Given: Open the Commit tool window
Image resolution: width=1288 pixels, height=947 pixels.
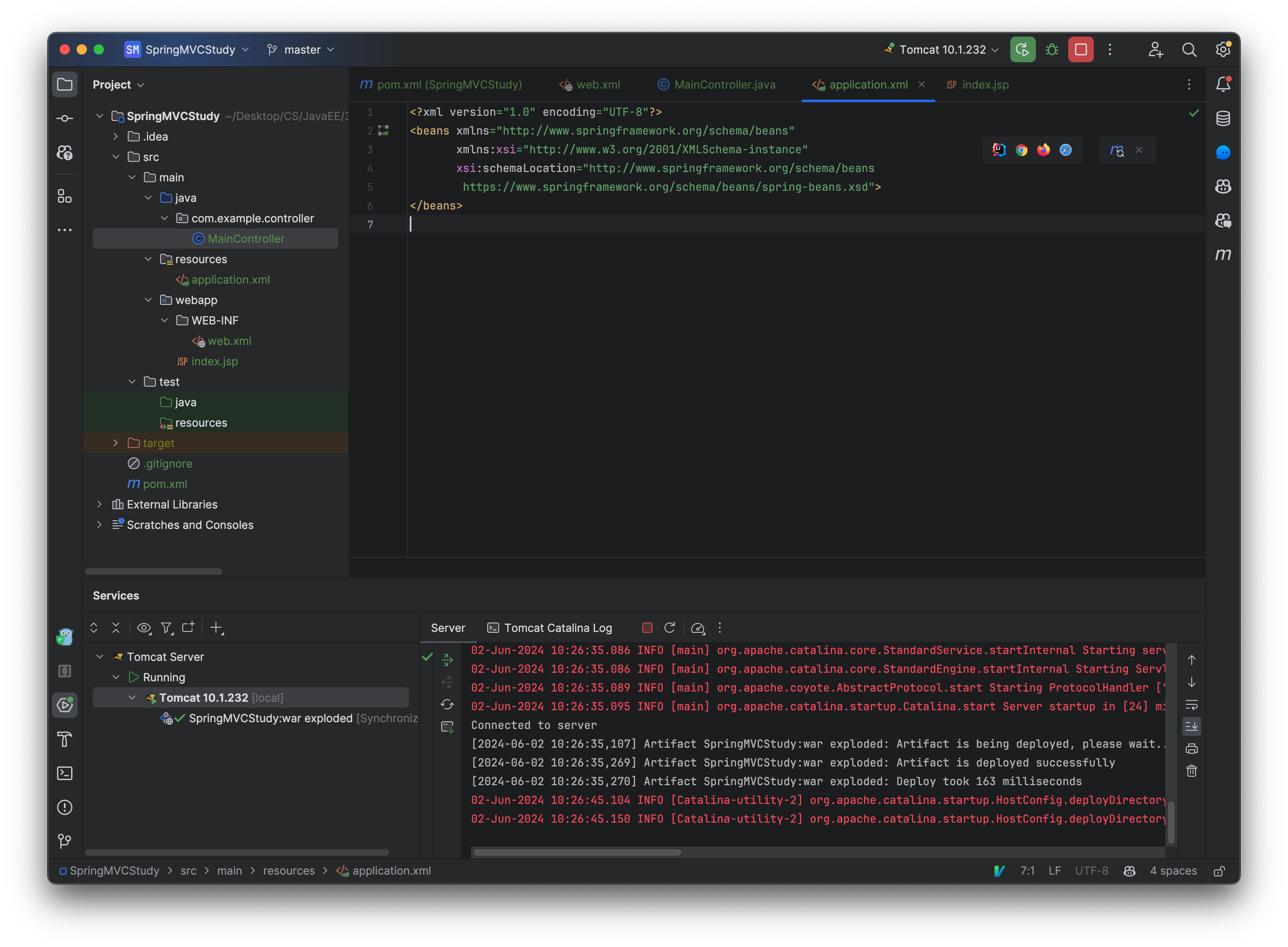Looking at the screenshot, I should [64, 118].
